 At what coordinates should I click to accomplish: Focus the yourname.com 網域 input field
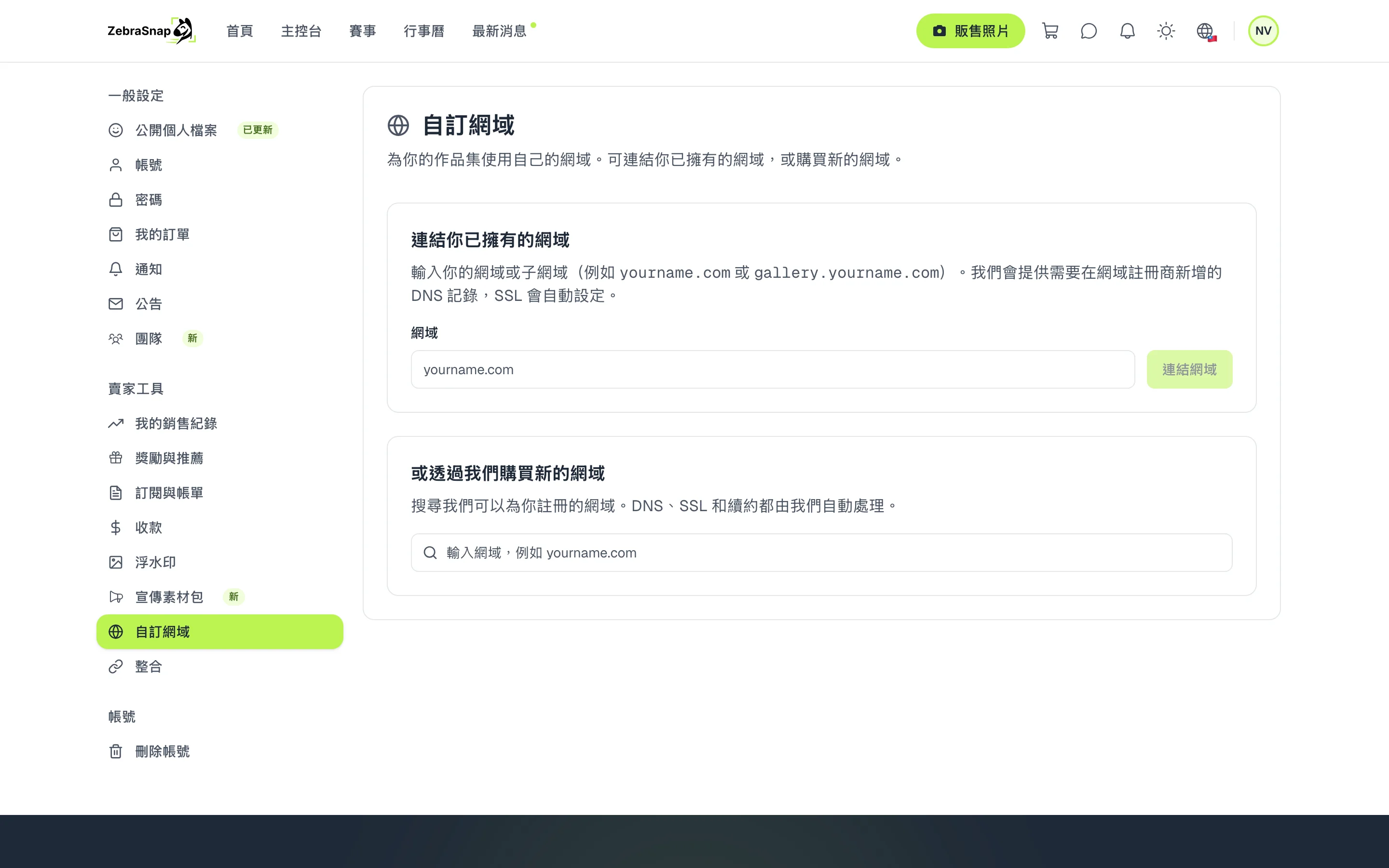coord(773,370)
